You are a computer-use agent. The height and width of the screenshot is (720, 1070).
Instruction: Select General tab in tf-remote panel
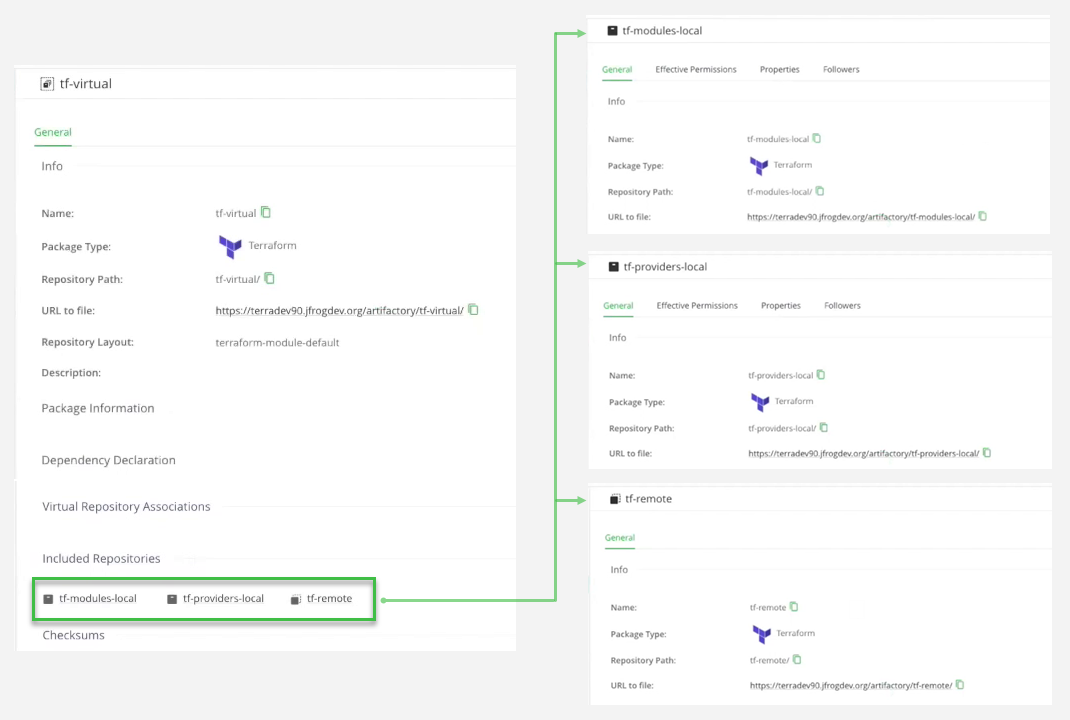pyautogui.click(x=619, y=538)
